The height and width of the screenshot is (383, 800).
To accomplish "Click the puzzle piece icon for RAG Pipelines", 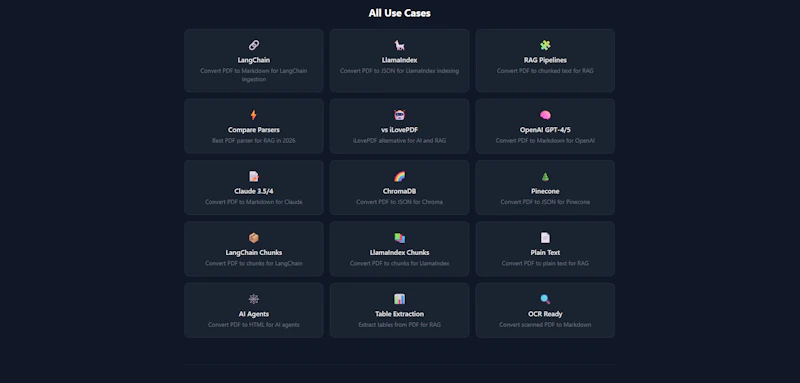I will pyautogui.click(x=545, y=45).
